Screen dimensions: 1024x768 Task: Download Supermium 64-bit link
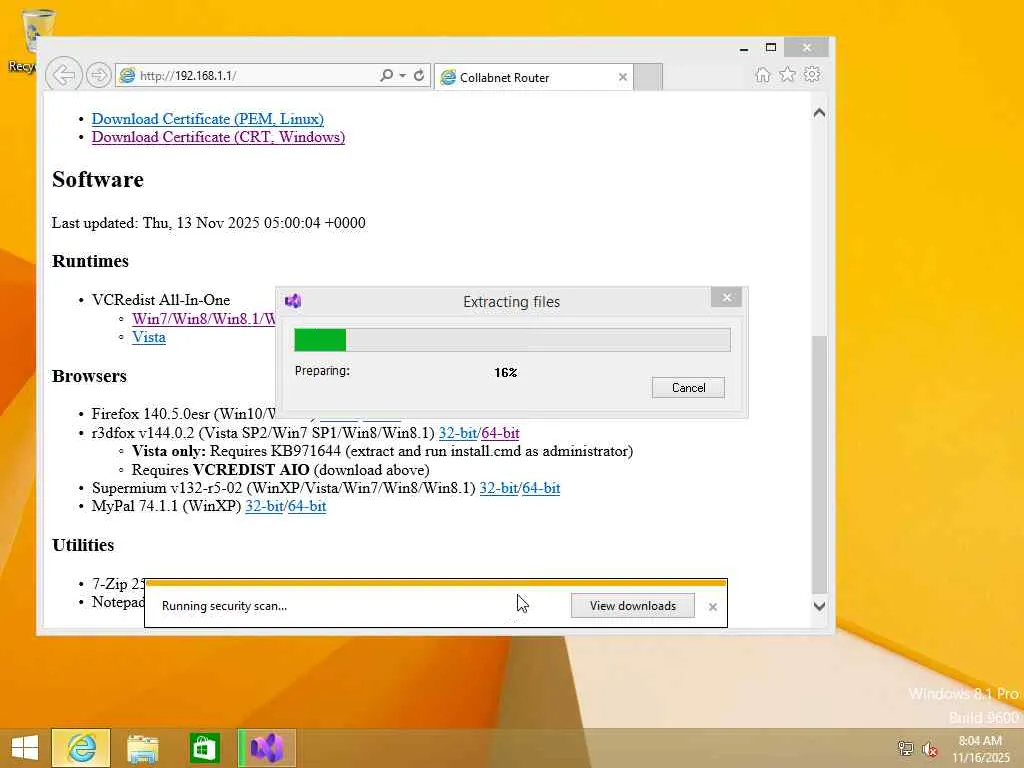click(x=541, y=488)
